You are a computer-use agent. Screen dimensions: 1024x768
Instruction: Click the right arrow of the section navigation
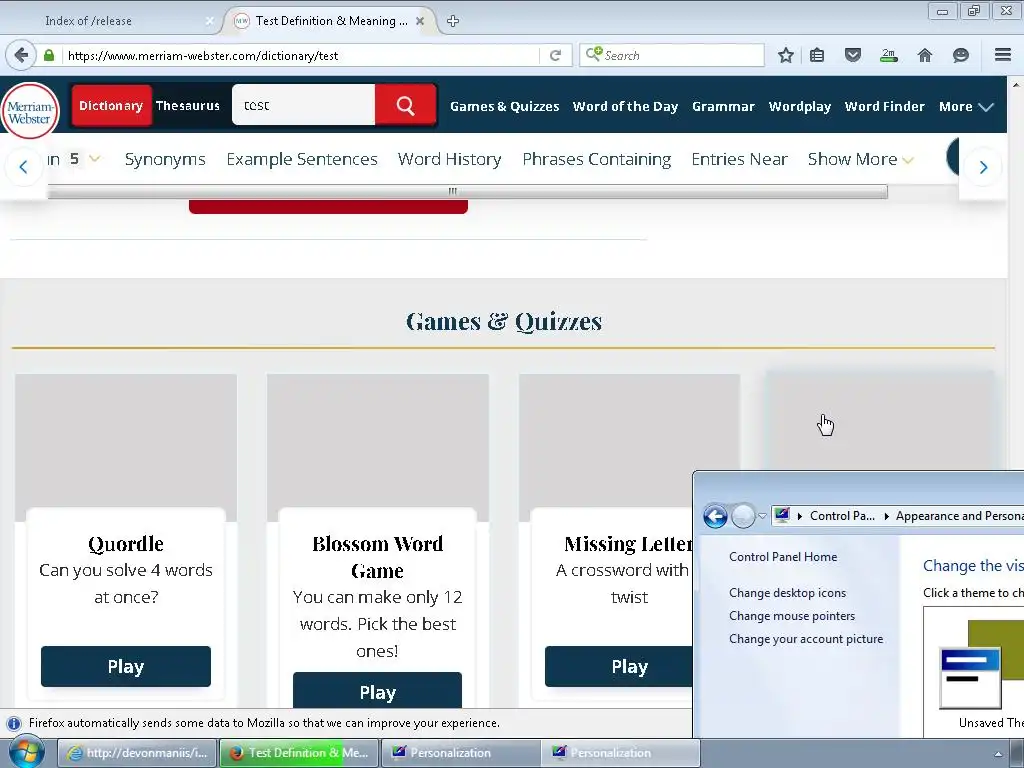(x=984, y=167)
